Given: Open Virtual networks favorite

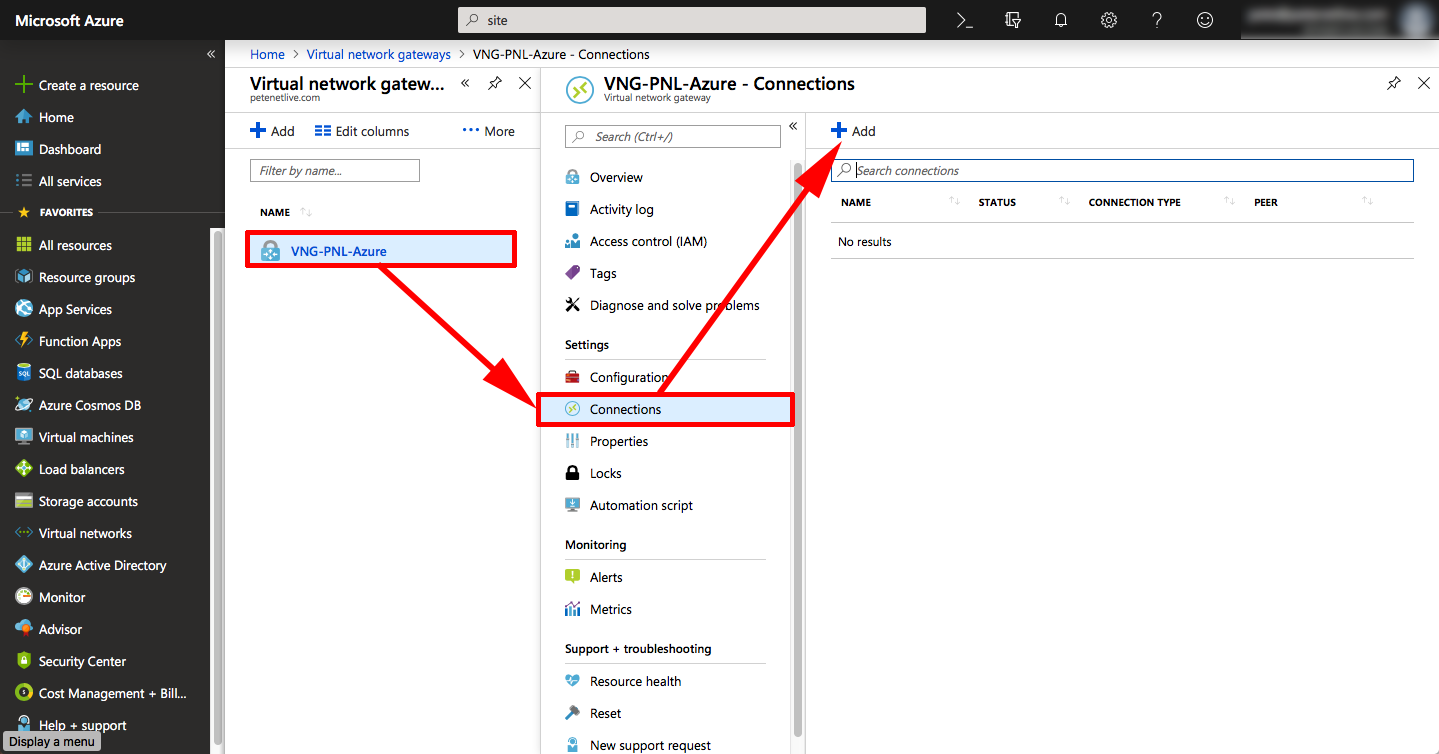Looking at the screenshot, I should 73,533.
